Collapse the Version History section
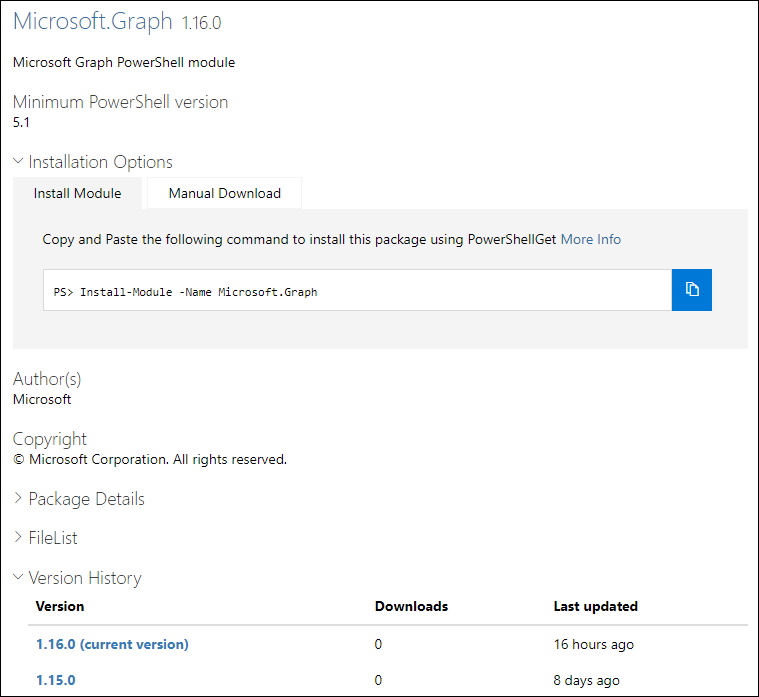The width and height of the screenshot is (759, 697). (77, 577)
